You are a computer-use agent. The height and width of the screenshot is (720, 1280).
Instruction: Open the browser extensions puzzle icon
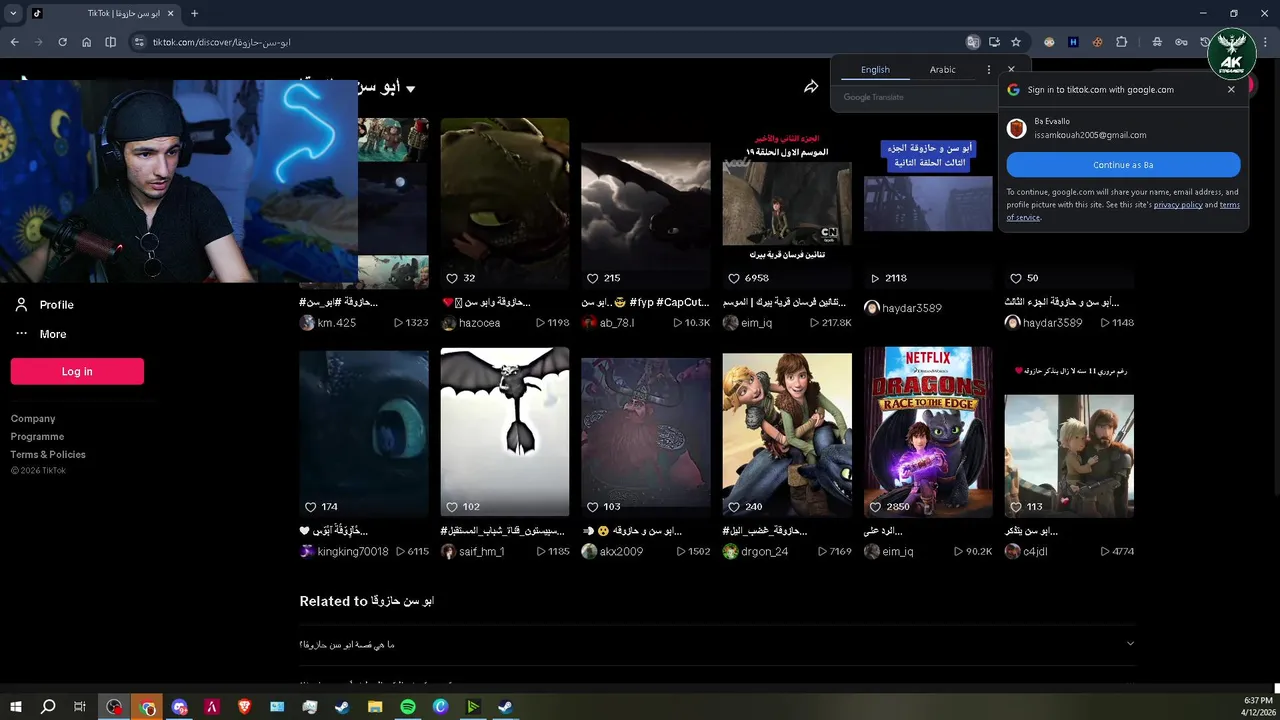[1121, 42]
